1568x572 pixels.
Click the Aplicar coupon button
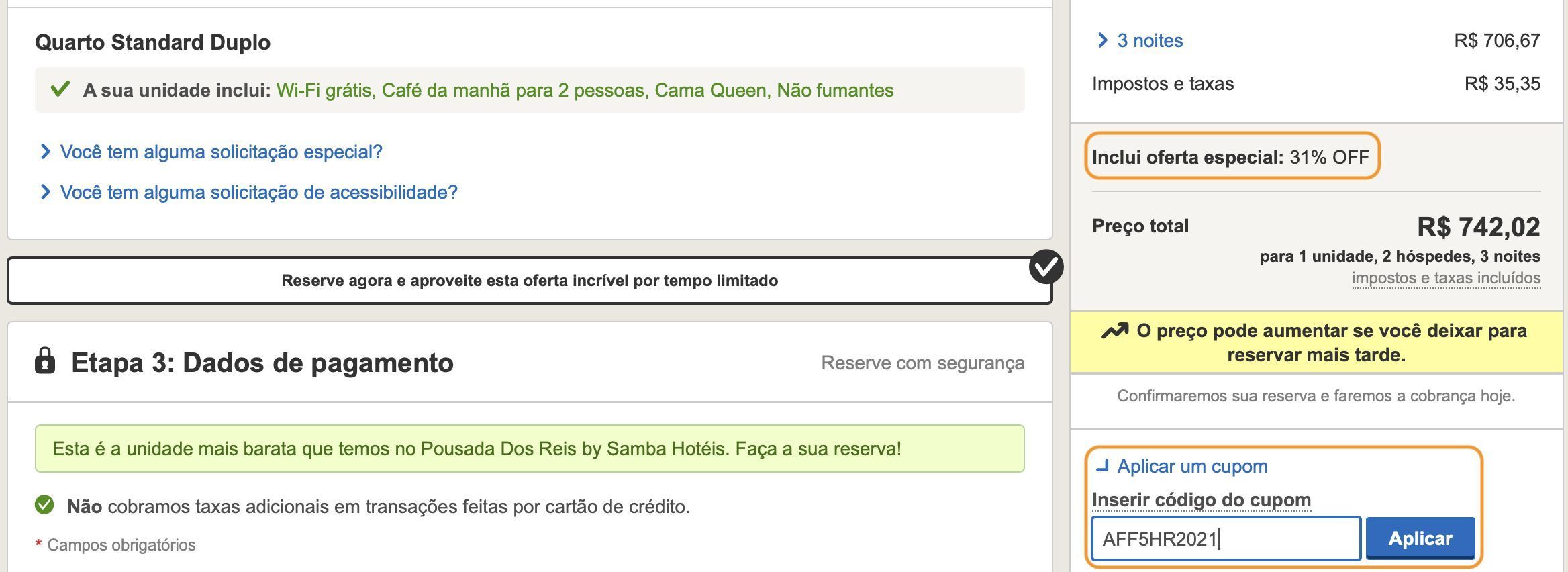[1420, 538]
